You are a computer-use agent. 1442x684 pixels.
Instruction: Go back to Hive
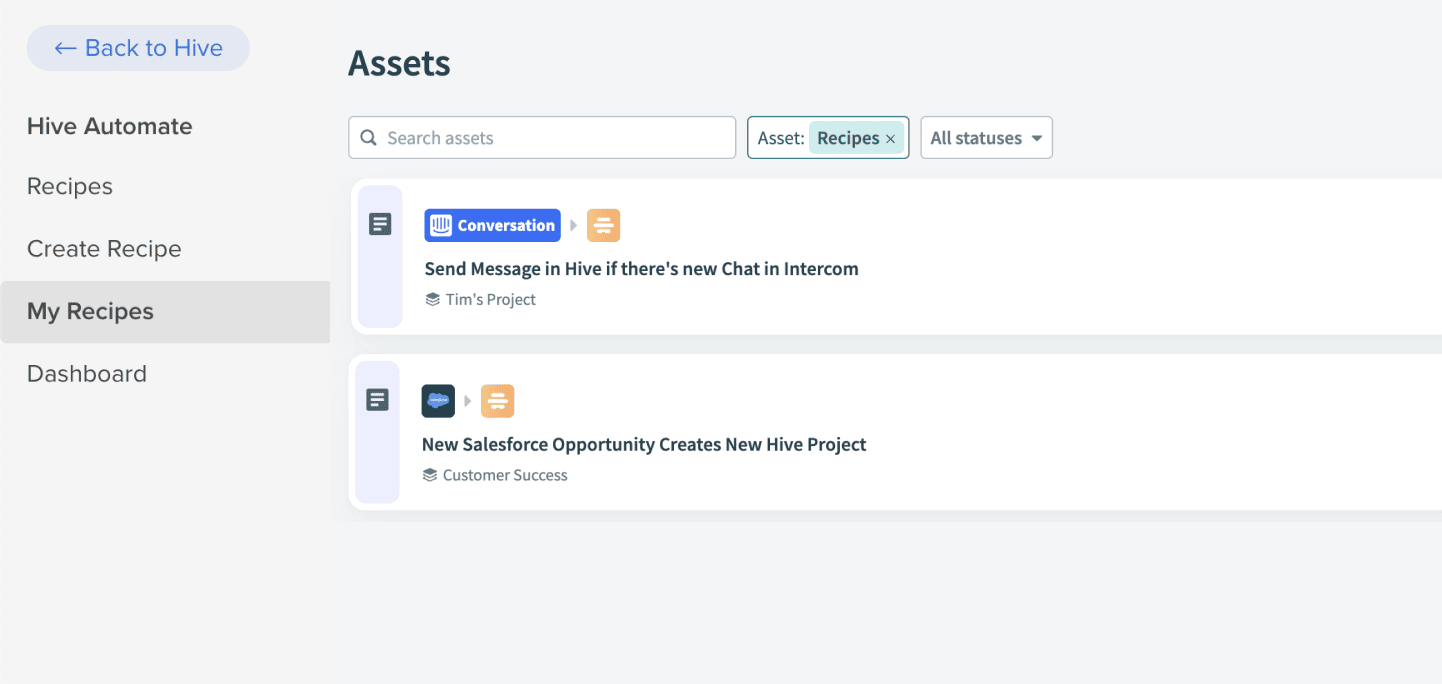[138, 48]
